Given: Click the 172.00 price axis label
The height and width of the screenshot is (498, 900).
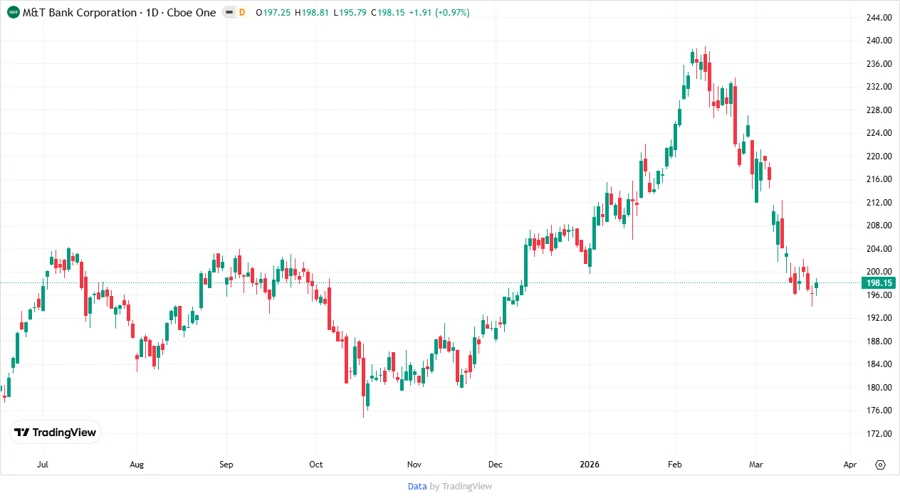Looking at the screenshot, I should (879, 434).
